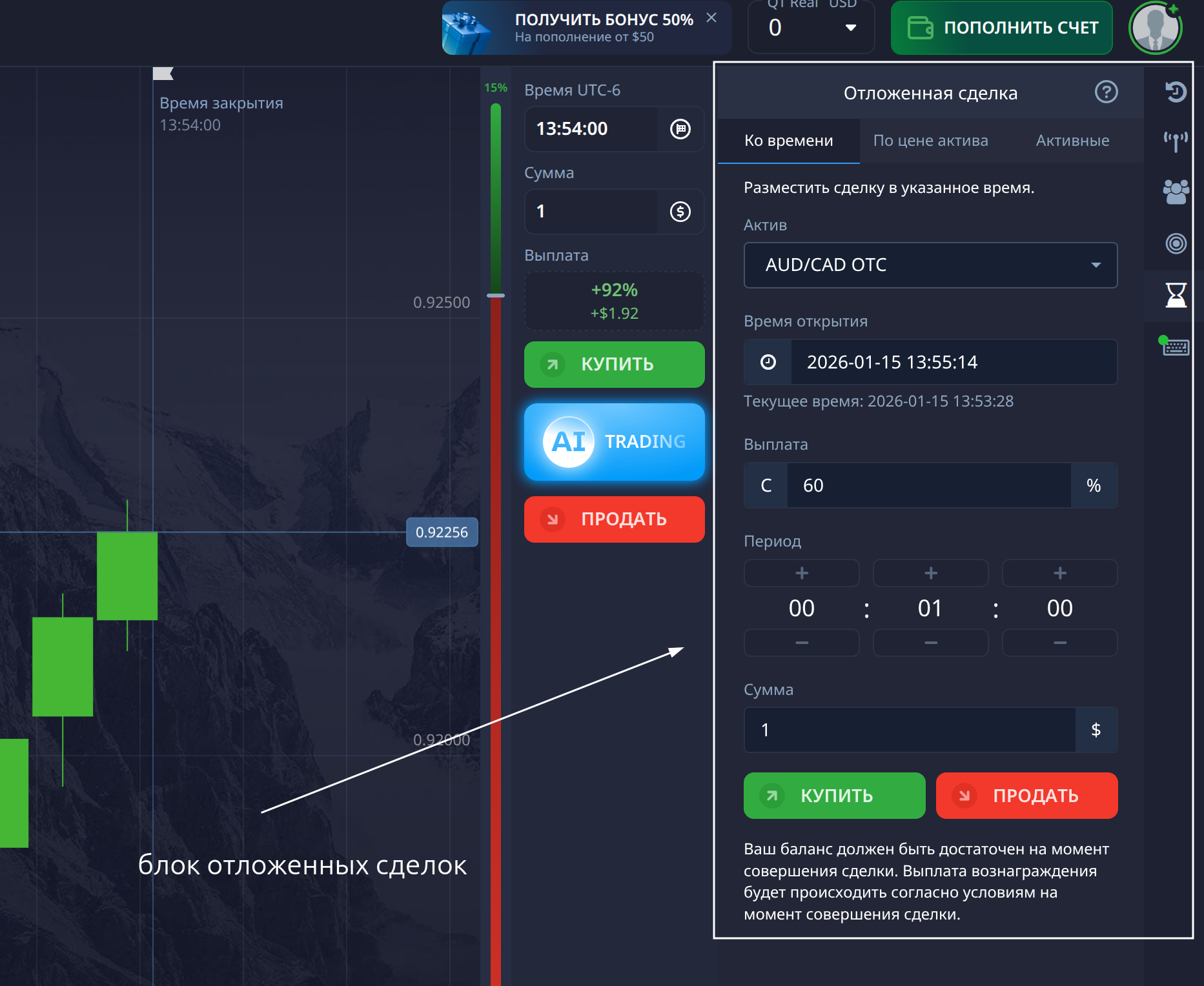
Task: Open hotkeys keyboard icon in sidebar
Action: coord(1175,347)
